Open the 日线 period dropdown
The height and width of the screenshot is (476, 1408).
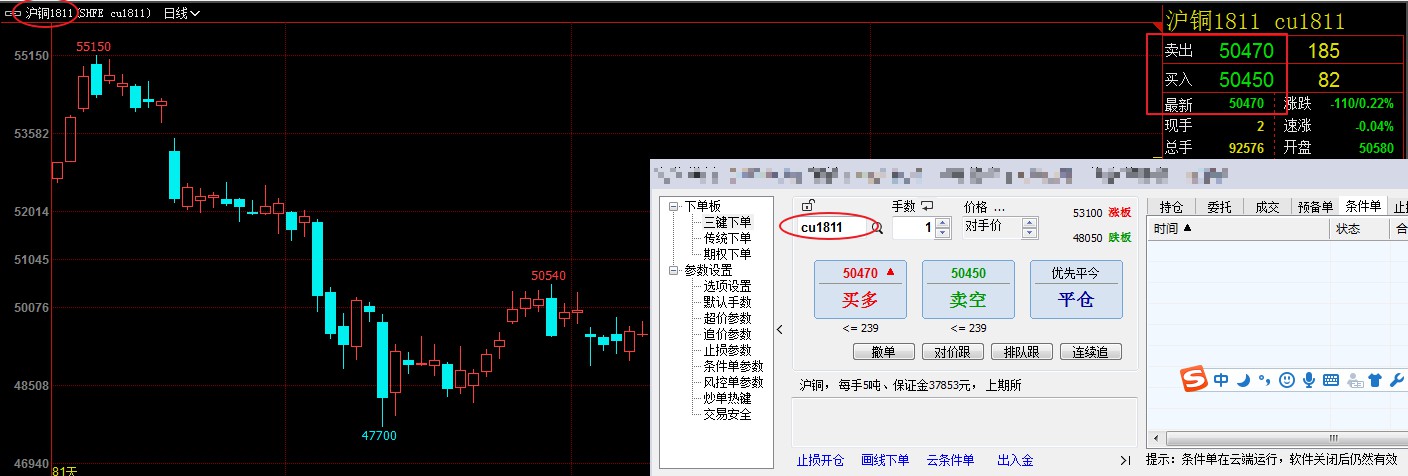[x=181, y=13]
